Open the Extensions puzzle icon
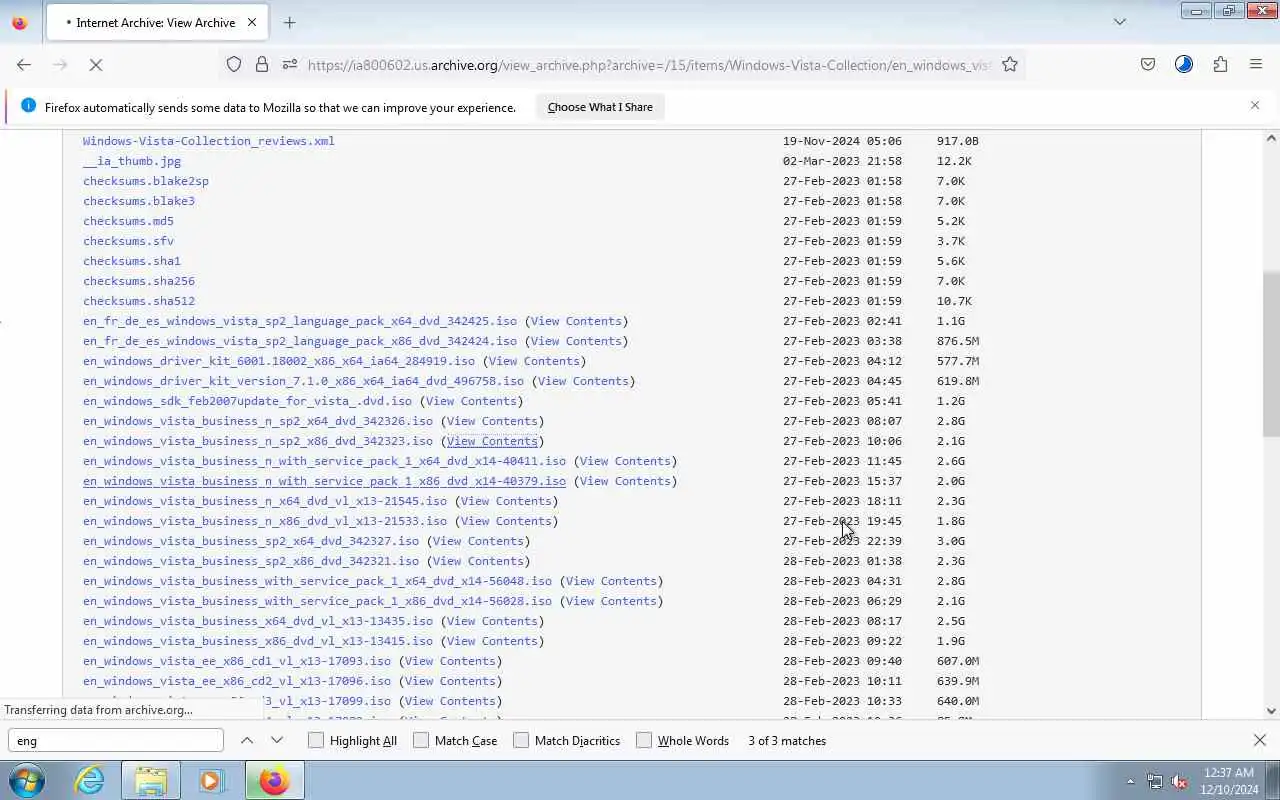This screenshot has height=800, width=1280. [1220, 65]
